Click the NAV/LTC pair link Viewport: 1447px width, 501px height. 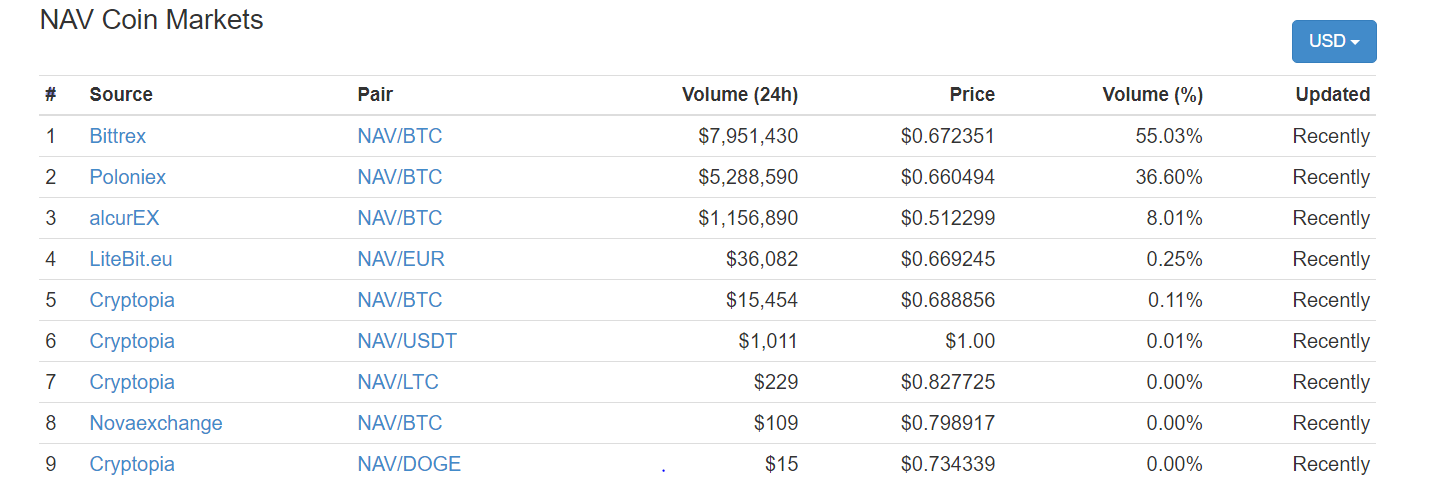point(398,382)
